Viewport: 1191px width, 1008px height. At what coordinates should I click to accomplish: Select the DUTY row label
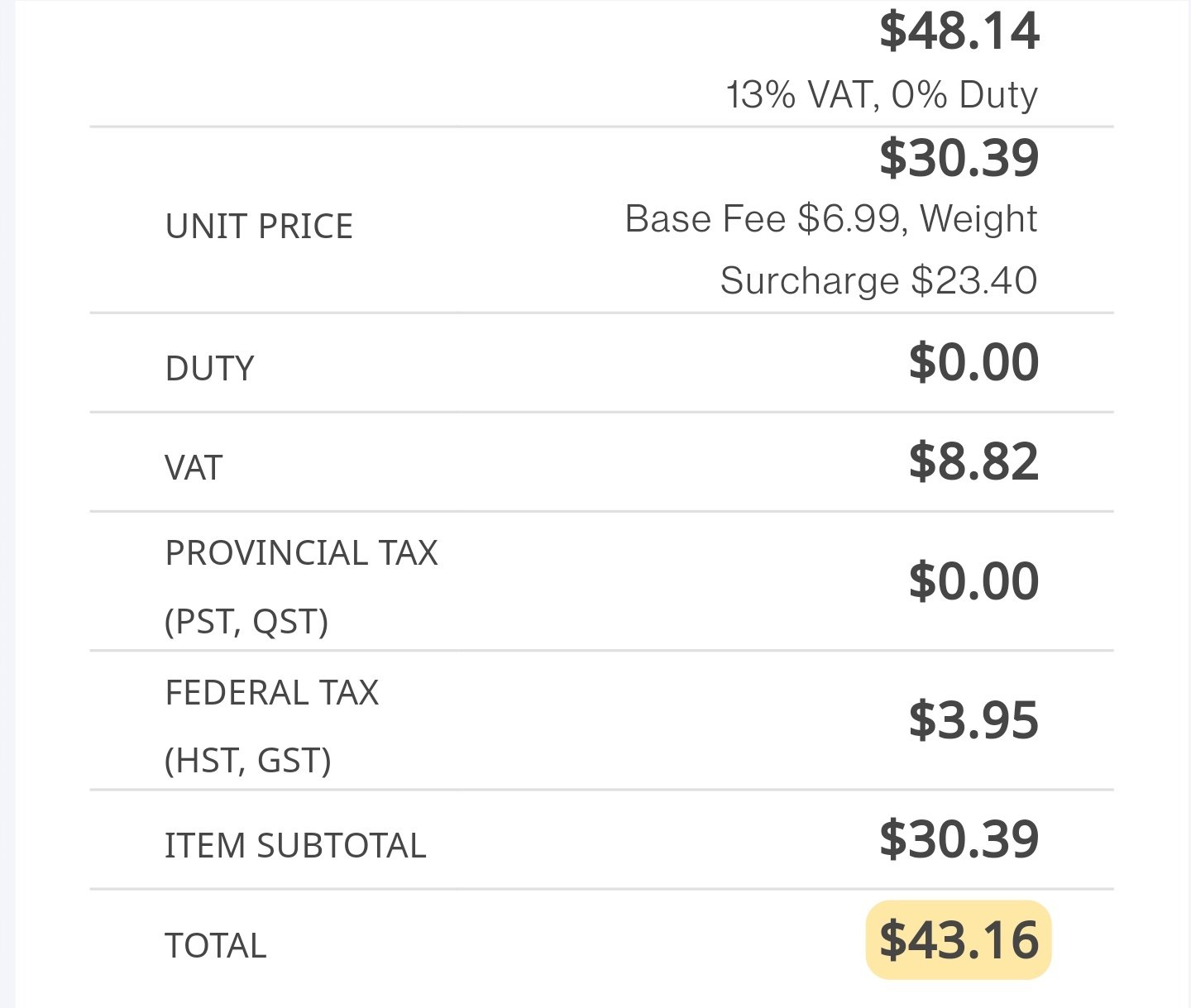pos(209,368)
